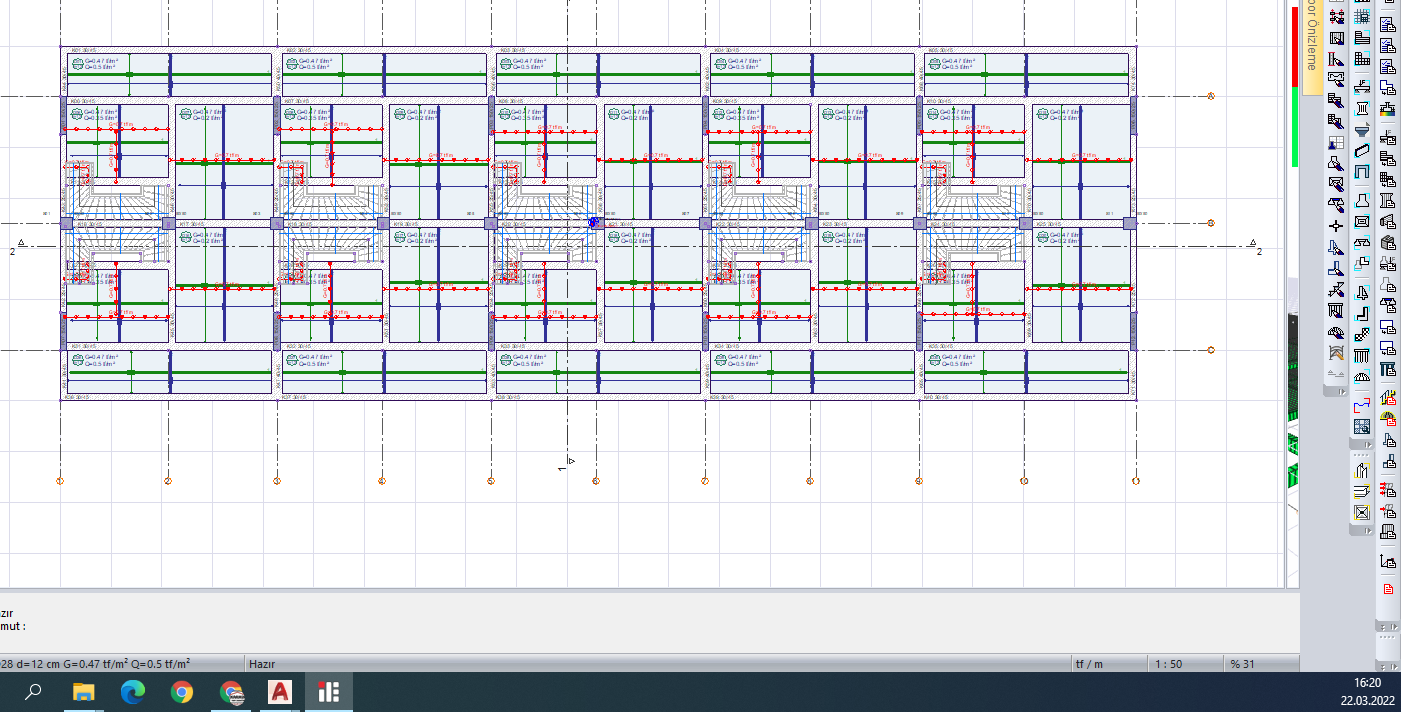Click the taskbar clock showing 16:20
The height and width of the screenshot is (712, 1401).
pos(1367,683)
